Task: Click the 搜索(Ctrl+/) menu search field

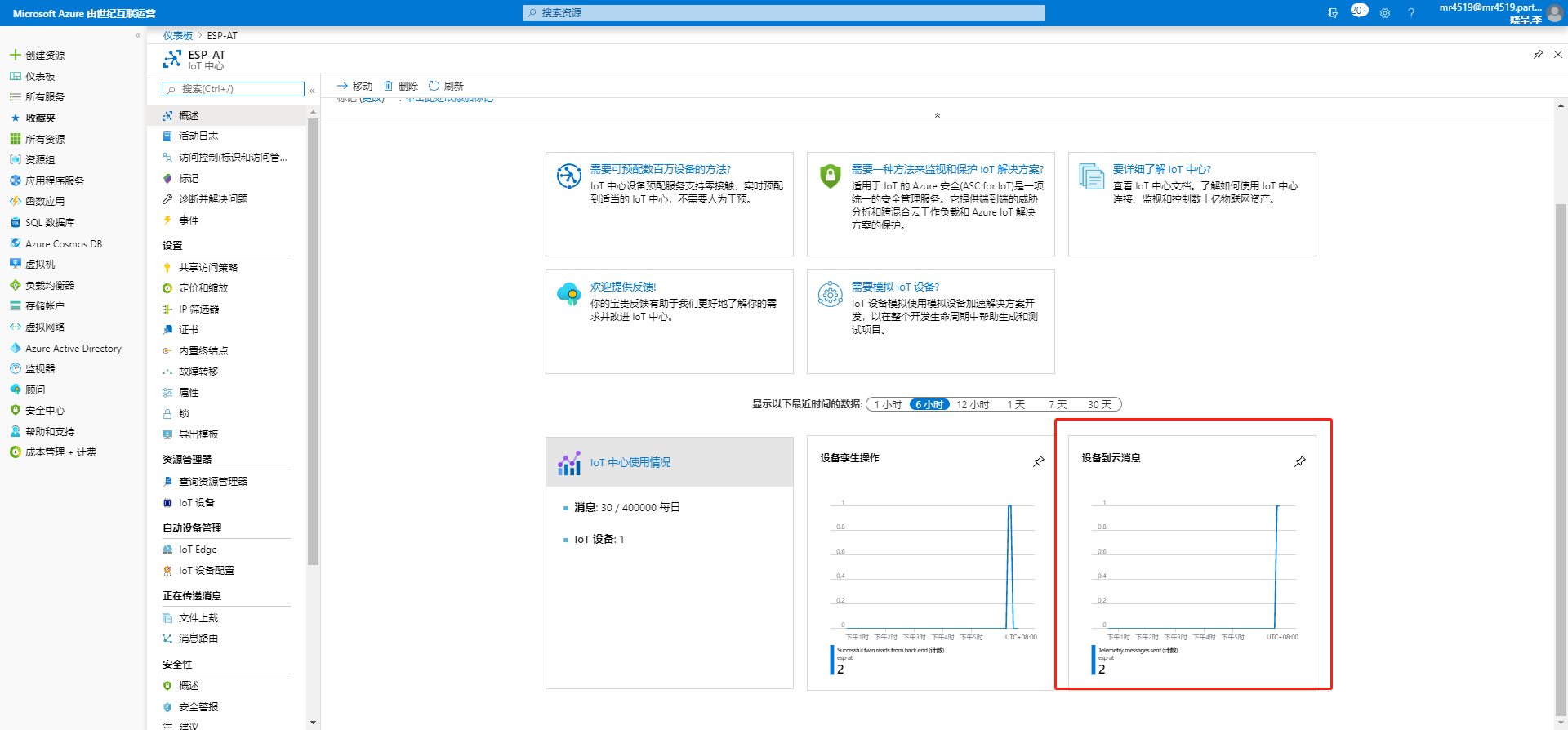Action: [x=234, y=89]
